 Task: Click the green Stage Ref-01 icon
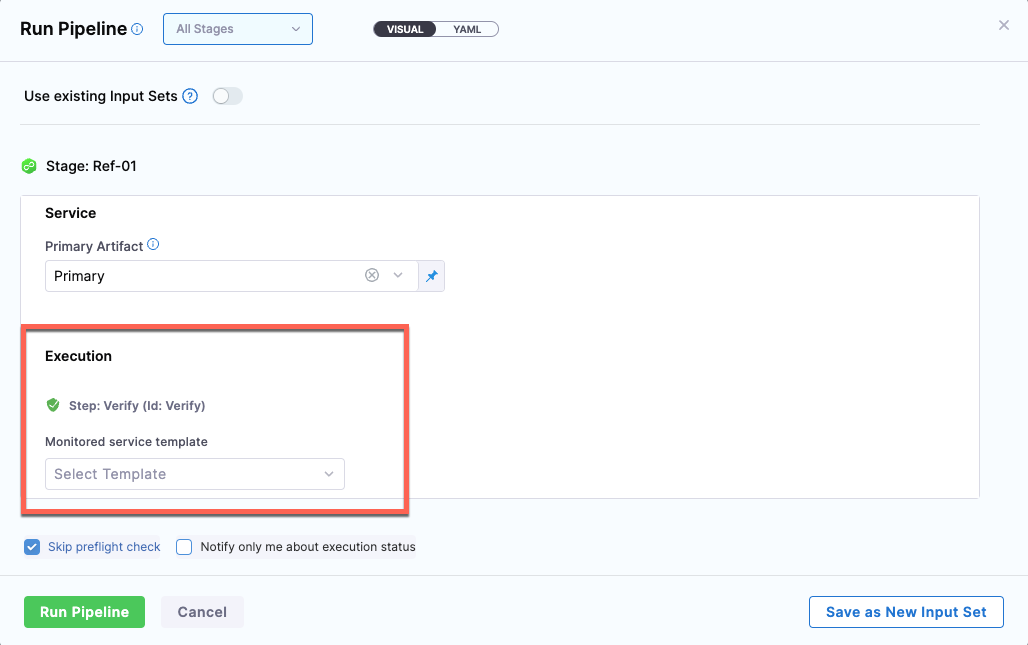29,167
